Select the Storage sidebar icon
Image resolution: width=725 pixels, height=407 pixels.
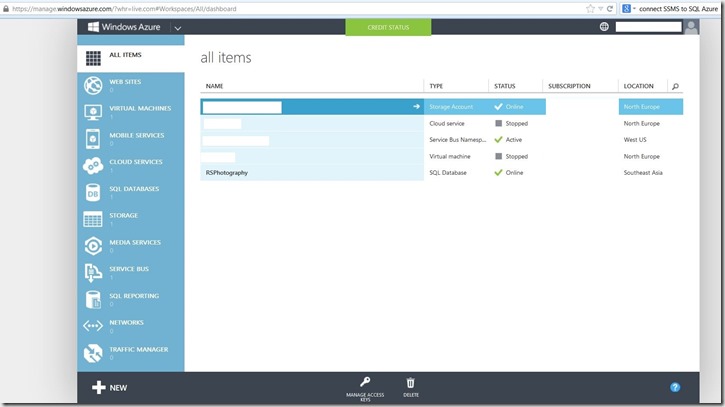click(x=93, y=219)
